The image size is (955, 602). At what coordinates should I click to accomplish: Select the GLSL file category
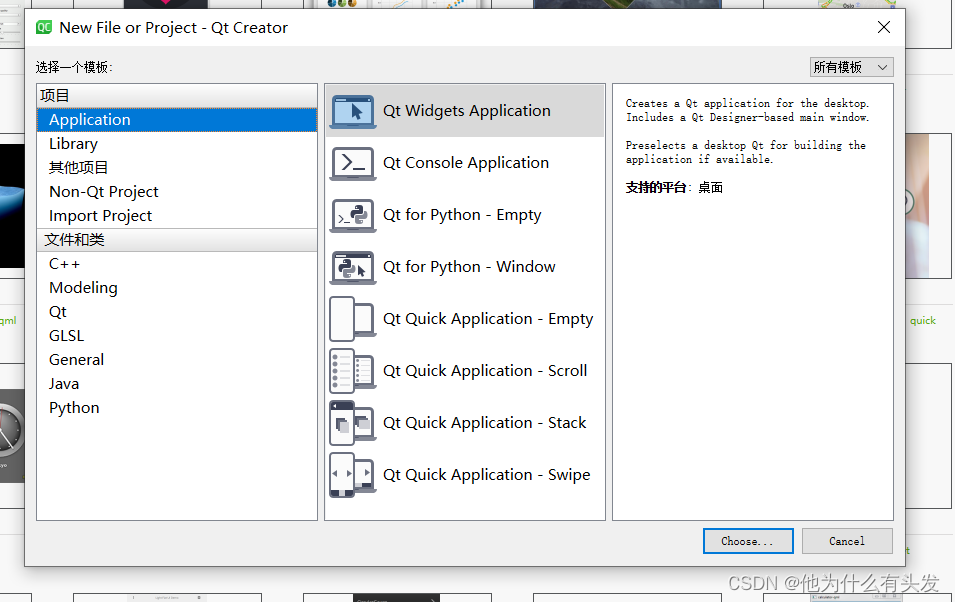click(177, 336)
